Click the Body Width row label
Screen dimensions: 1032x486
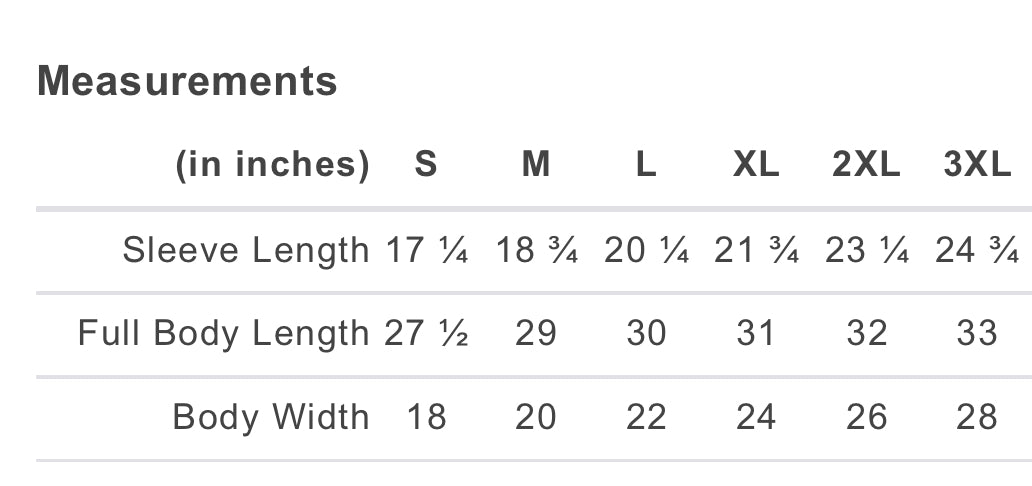[x=271, y=418]
